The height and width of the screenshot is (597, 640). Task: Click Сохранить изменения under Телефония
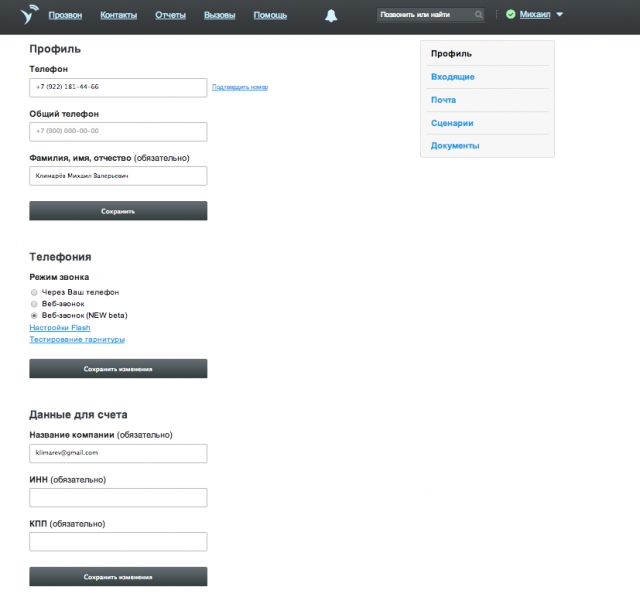(x=118, y=368)
